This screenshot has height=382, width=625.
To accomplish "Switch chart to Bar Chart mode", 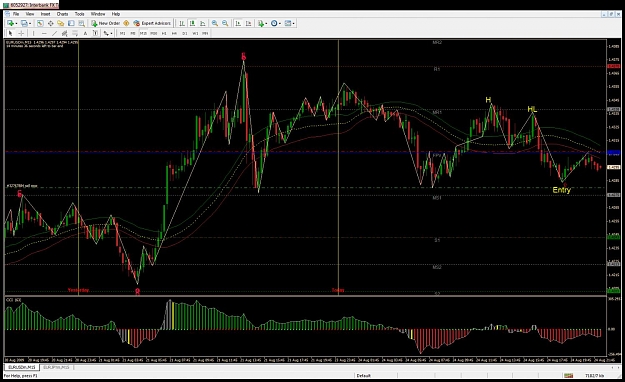I will pos(182,24).
